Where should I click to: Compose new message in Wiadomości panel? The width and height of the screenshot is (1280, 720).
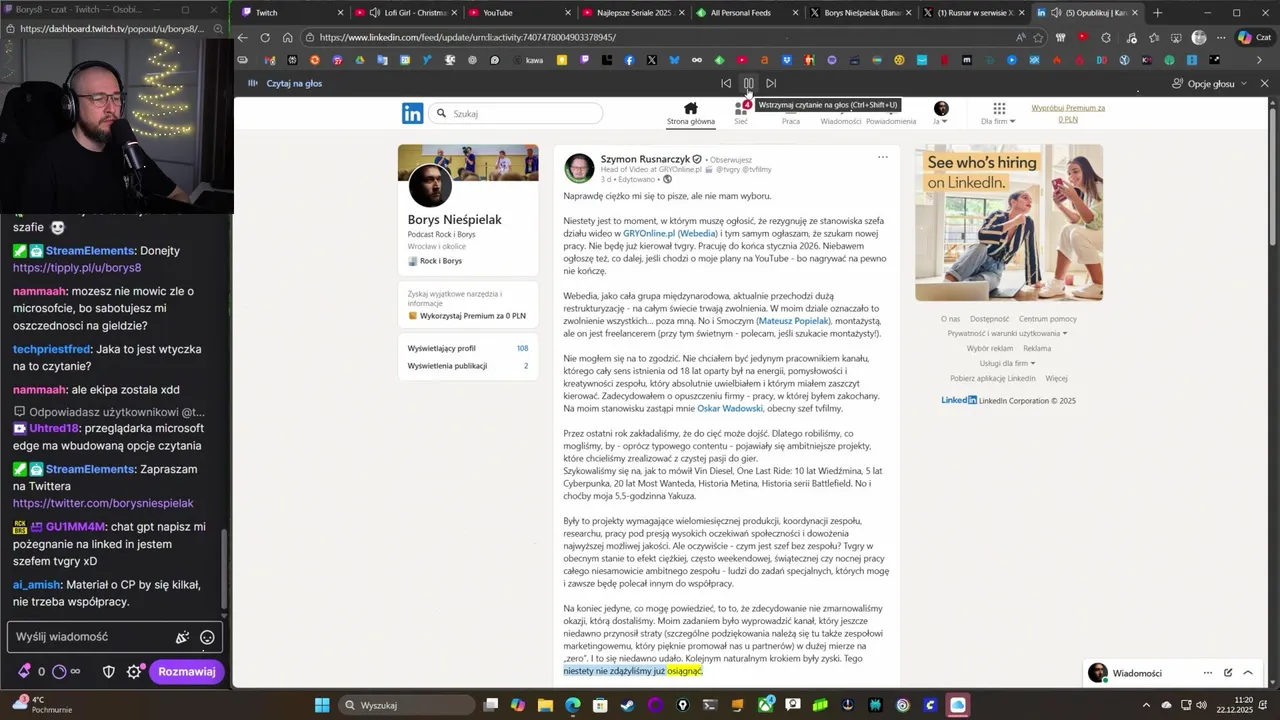coord(1228,673)
